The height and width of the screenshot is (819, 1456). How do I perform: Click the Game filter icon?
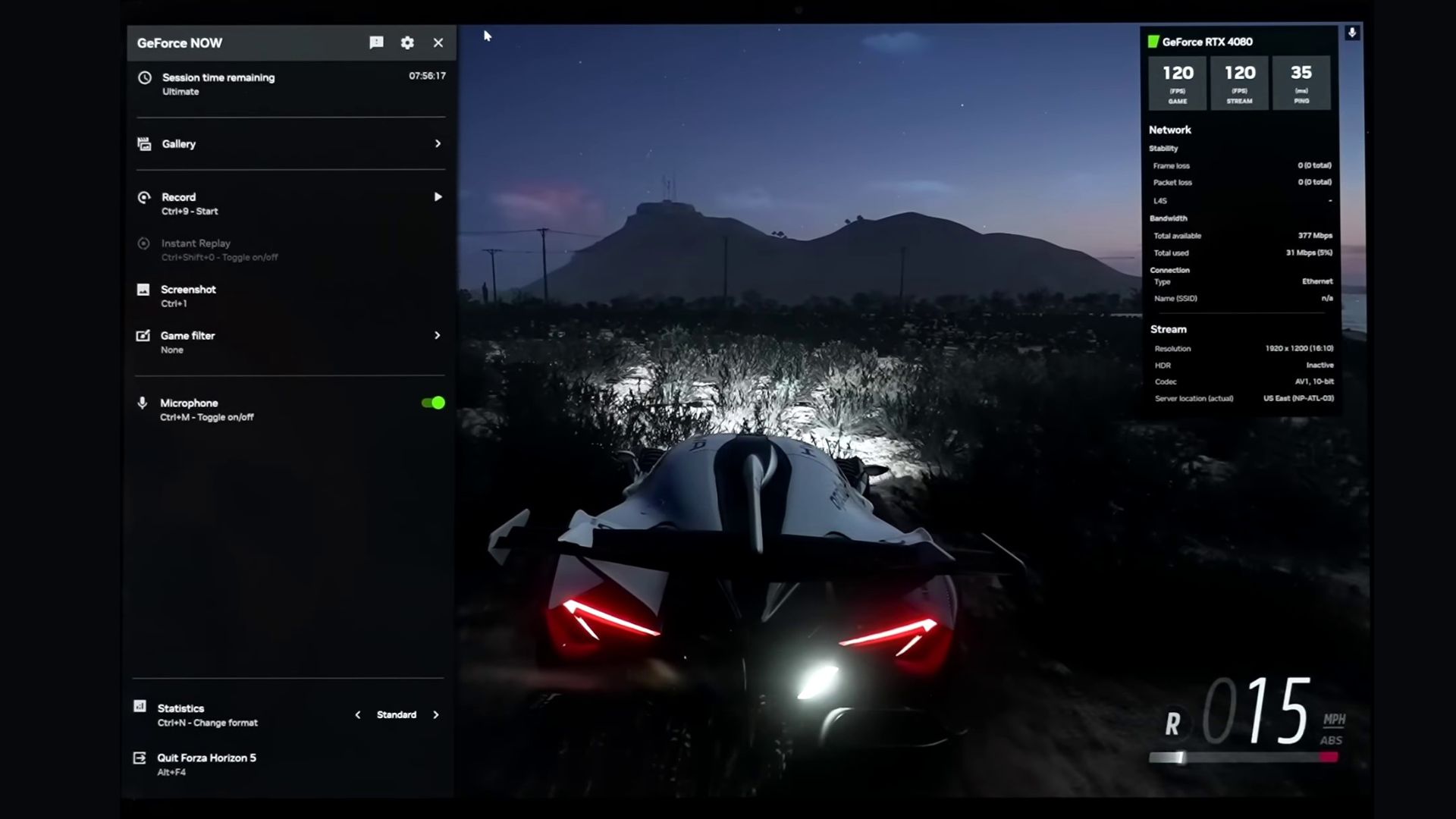[x=143, y=335]
